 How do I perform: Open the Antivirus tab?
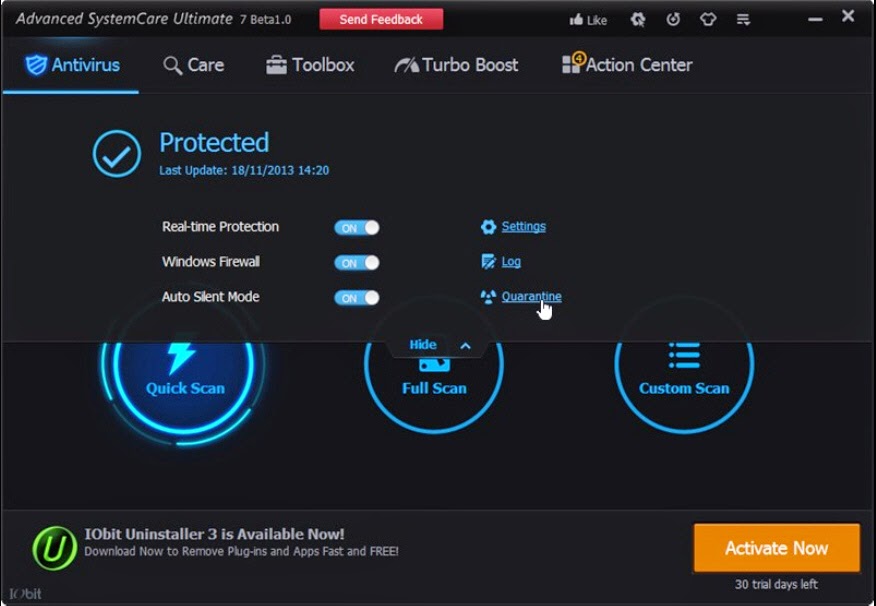(x=72, y=65)
